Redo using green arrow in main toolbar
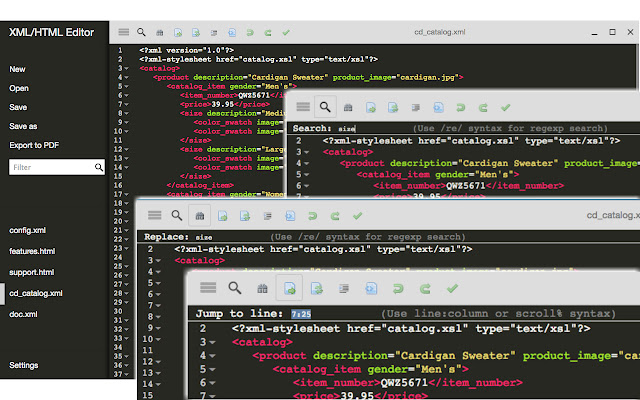 pos(268,32)
